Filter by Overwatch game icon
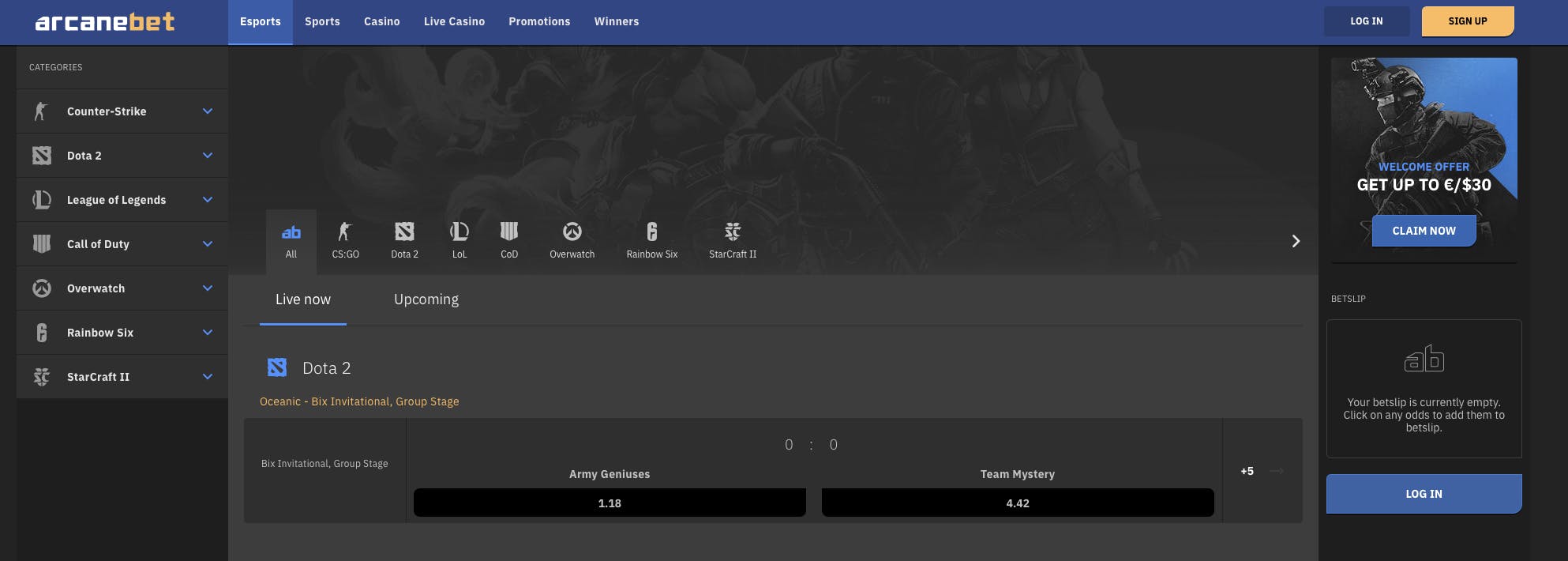This screenshot has height=561, width=1568. point(572,232)
